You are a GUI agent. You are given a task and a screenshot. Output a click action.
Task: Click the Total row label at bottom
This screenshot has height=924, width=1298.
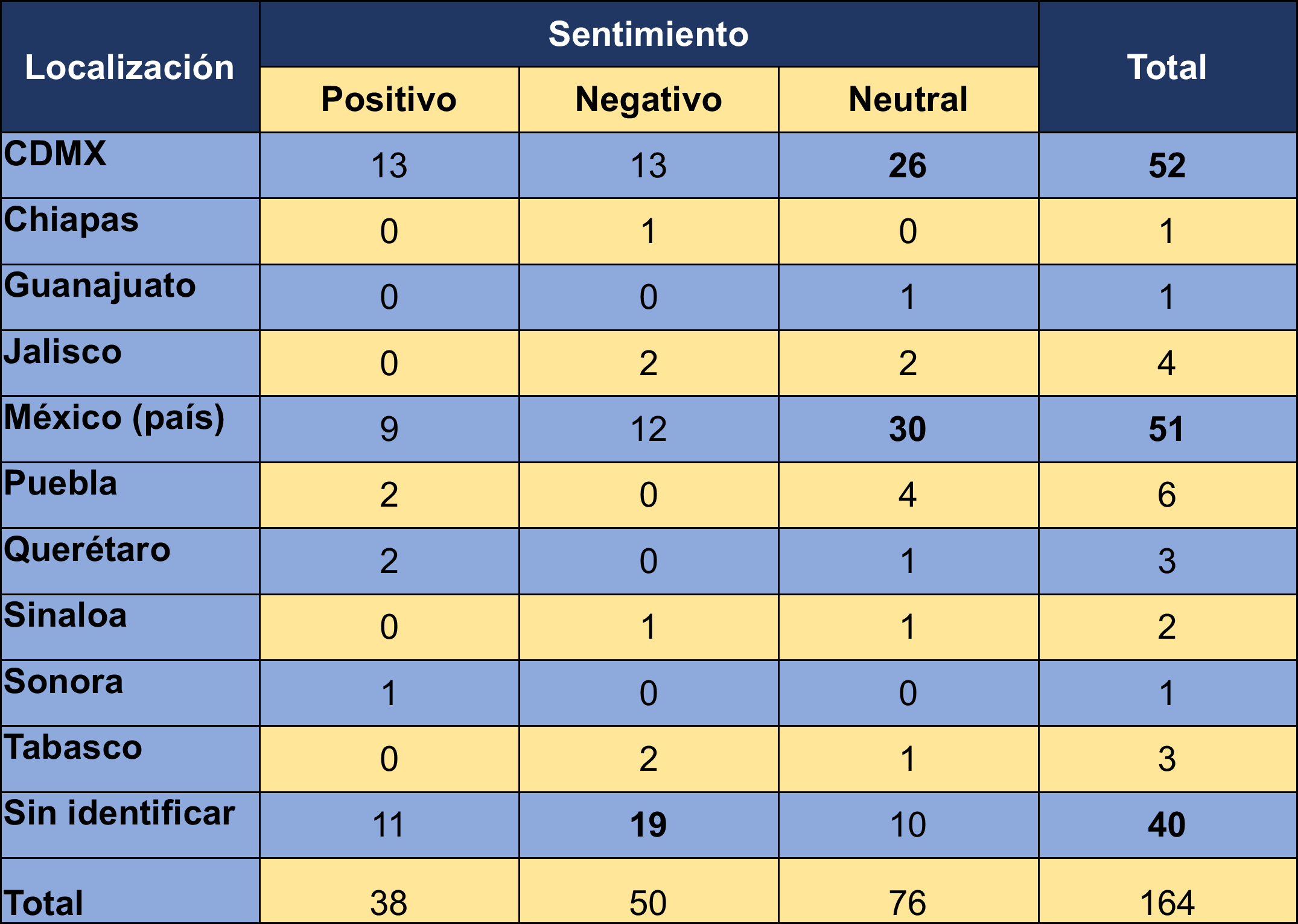[x=43, y=903]
